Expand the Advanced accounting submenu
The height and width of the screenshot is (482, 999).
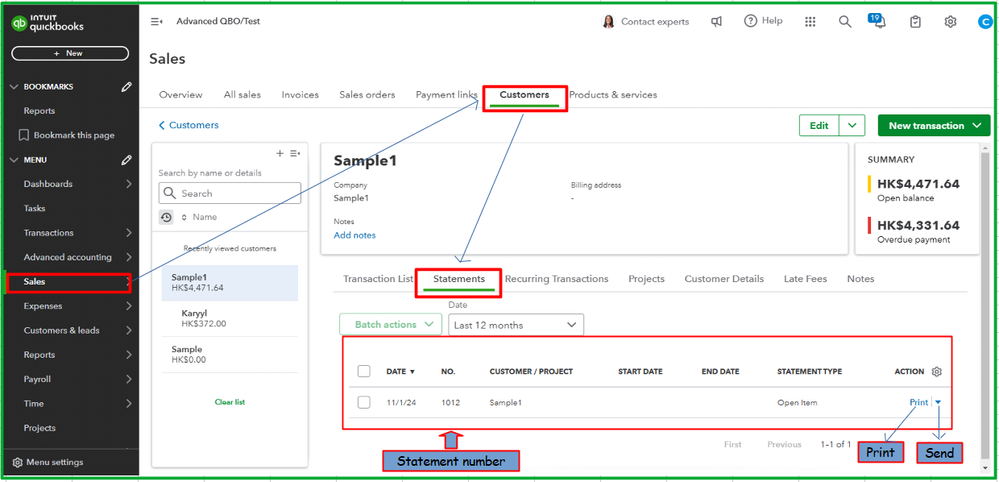(x=129, y=257)
